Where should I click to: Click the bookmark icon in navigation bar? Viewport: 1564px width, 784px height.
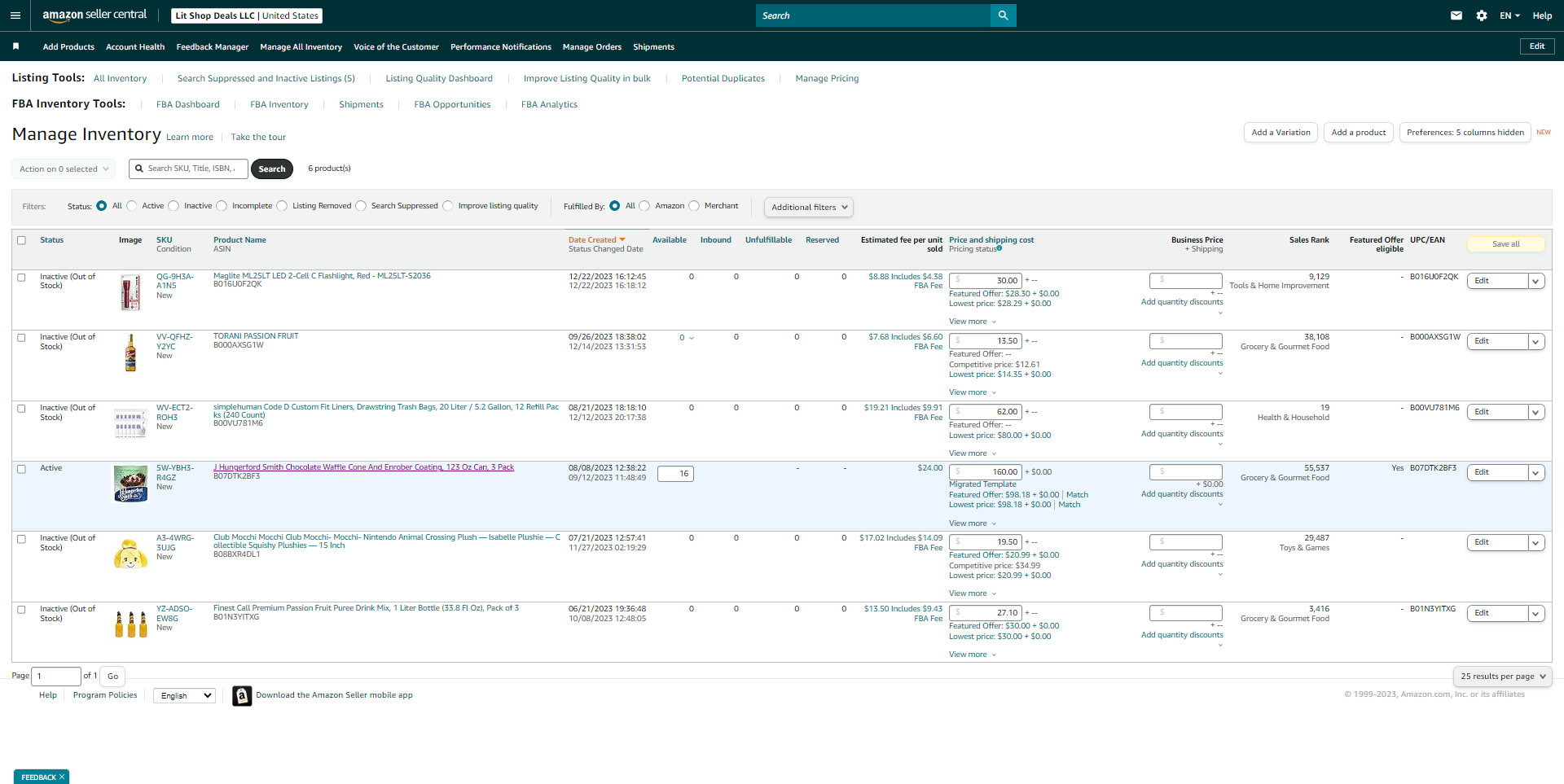(15, 46)
